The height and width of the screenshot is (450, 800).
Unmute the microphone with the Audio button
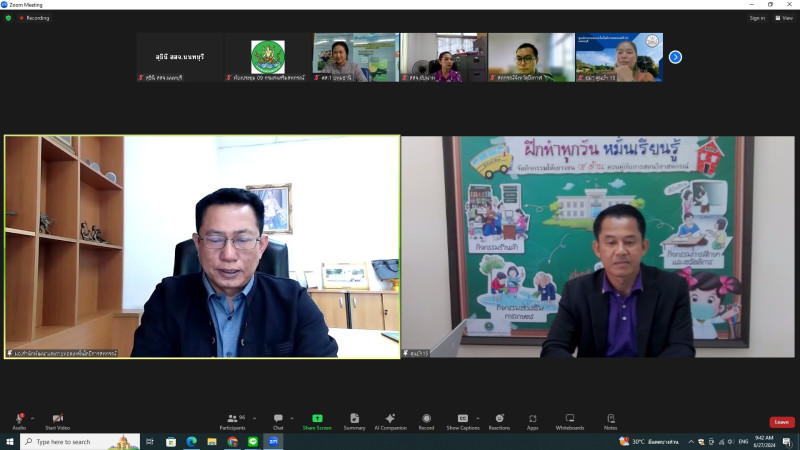19,419
